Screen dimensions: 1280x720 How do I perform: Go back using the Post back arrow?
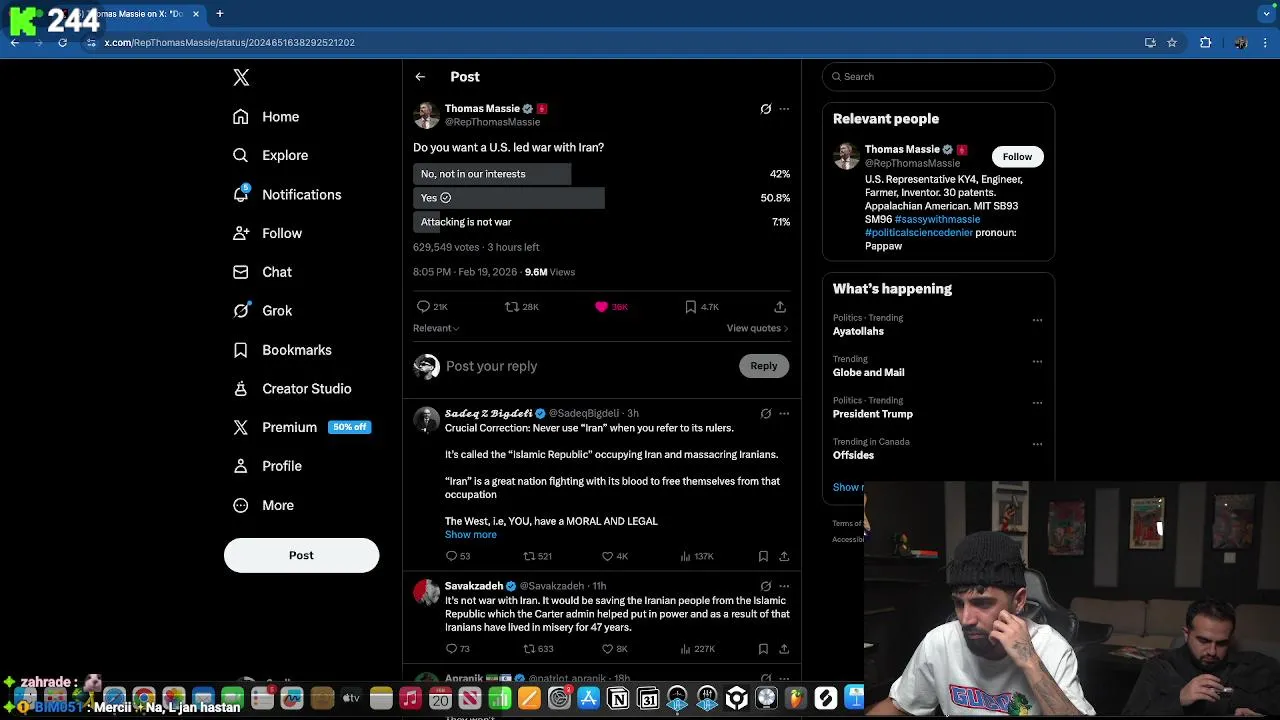(x=420, y=77)
